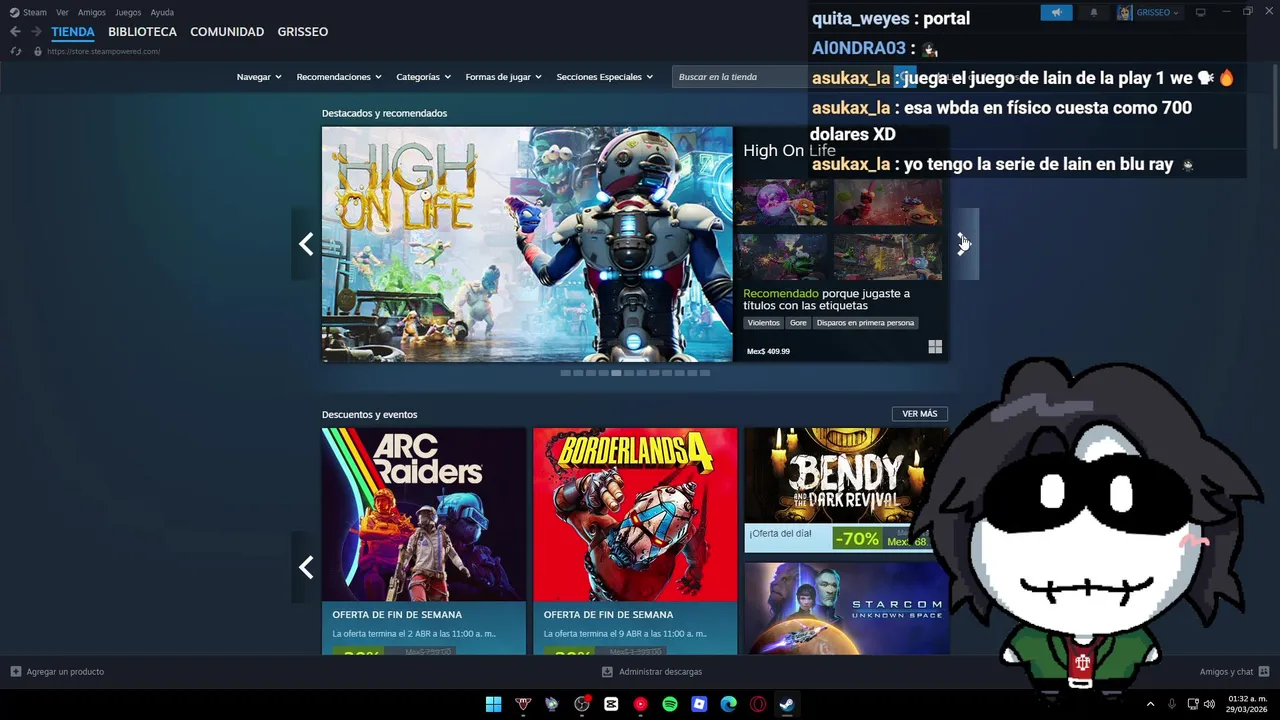The width and height of the screenshot is (1280, 720).
Task: Open Amigos y chat
Action: pos(1226,672)
